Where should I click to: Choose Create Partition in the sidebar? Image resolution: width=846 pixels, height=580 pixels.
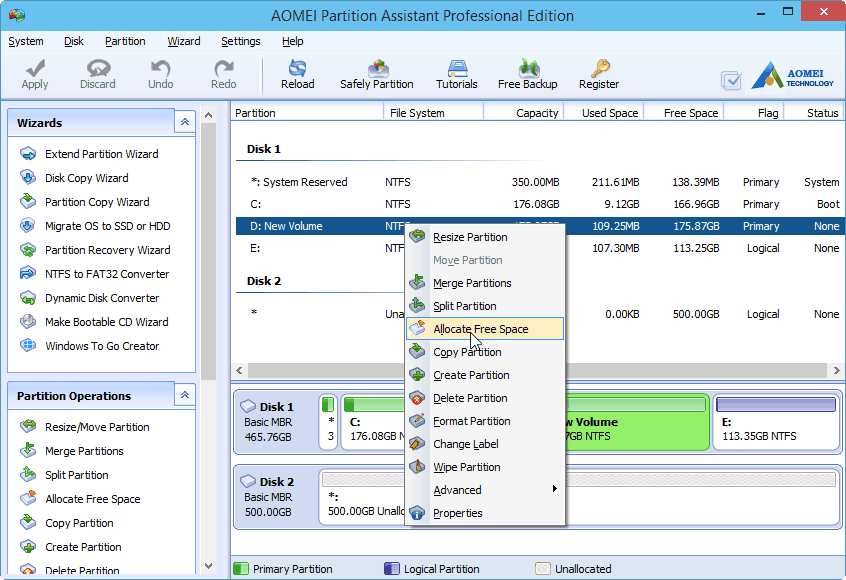(71, 547)
